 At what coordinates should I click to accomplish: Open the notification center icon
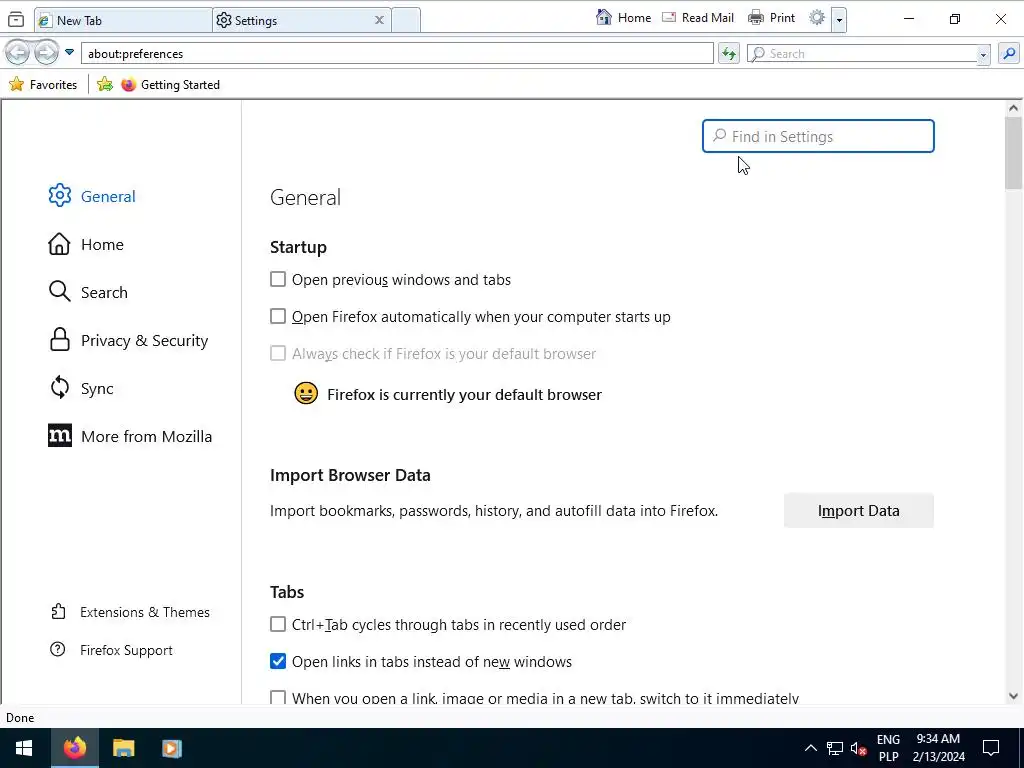click(991, 748)
